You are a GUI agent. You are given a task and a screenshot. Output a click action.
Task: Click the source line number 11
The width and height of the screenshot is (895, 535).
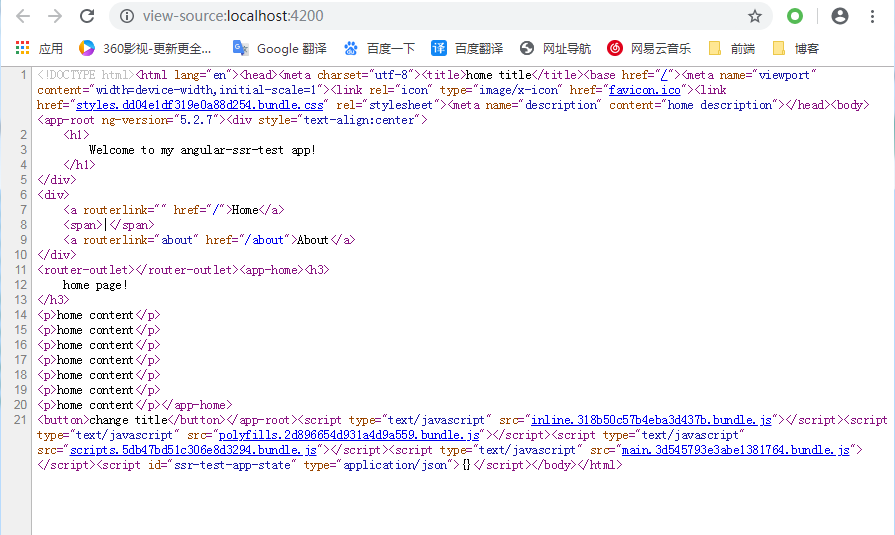[20, 270]
